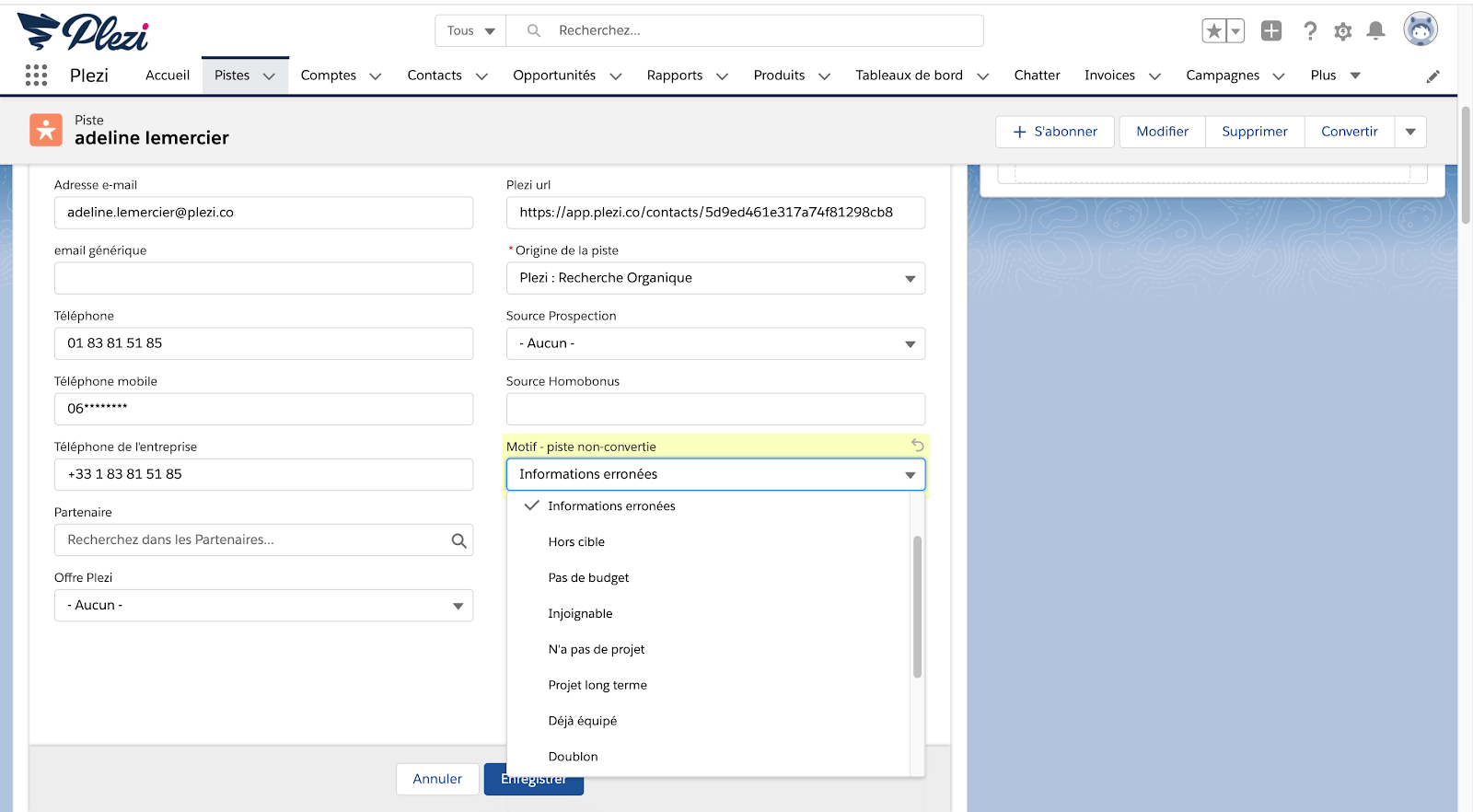Open the App Launcher grid icon

(x=36, y=75)
